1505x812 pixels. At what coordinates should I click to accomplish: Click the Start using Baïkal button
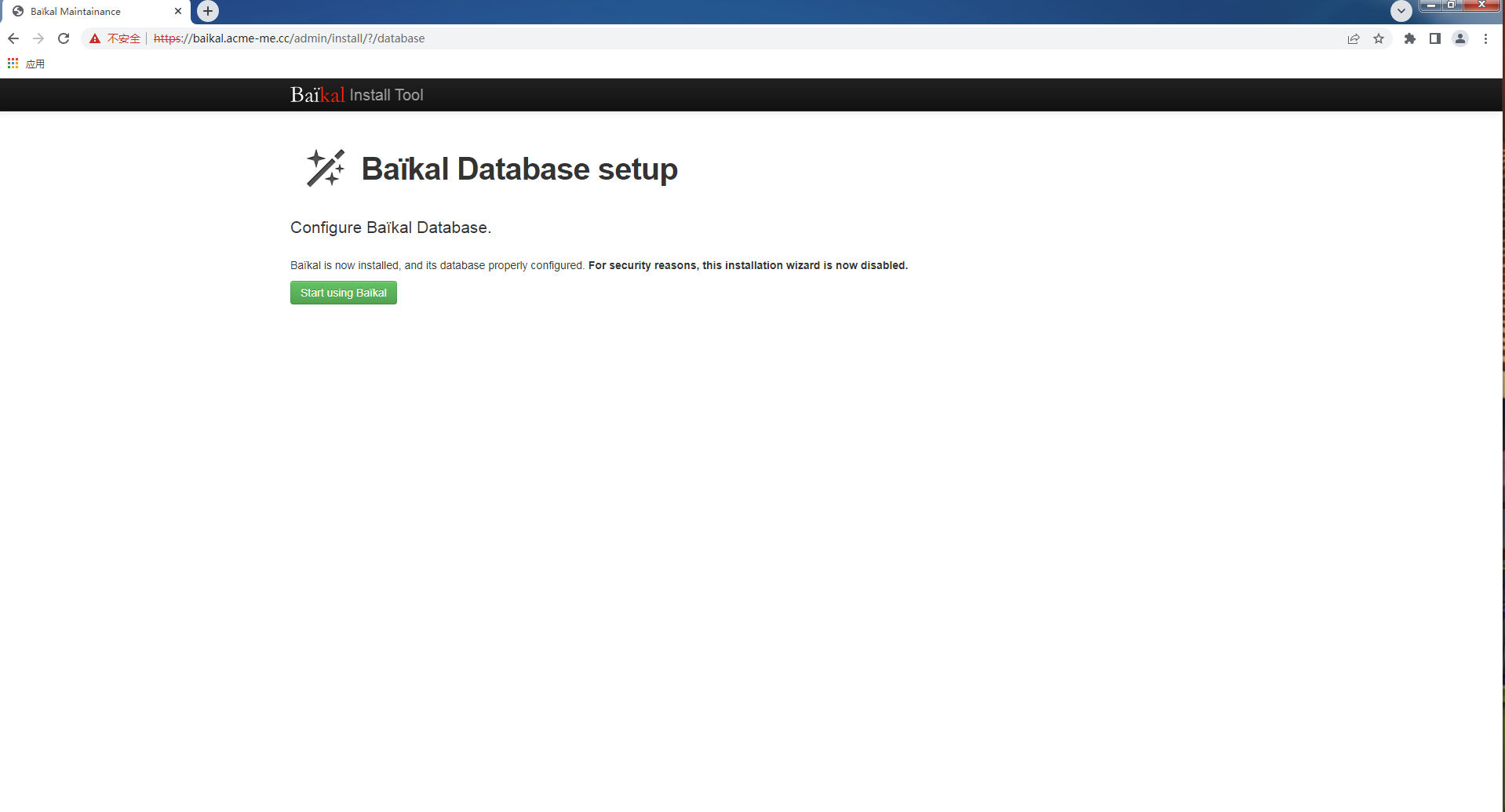pyautogui.click(x=343, y=293)
